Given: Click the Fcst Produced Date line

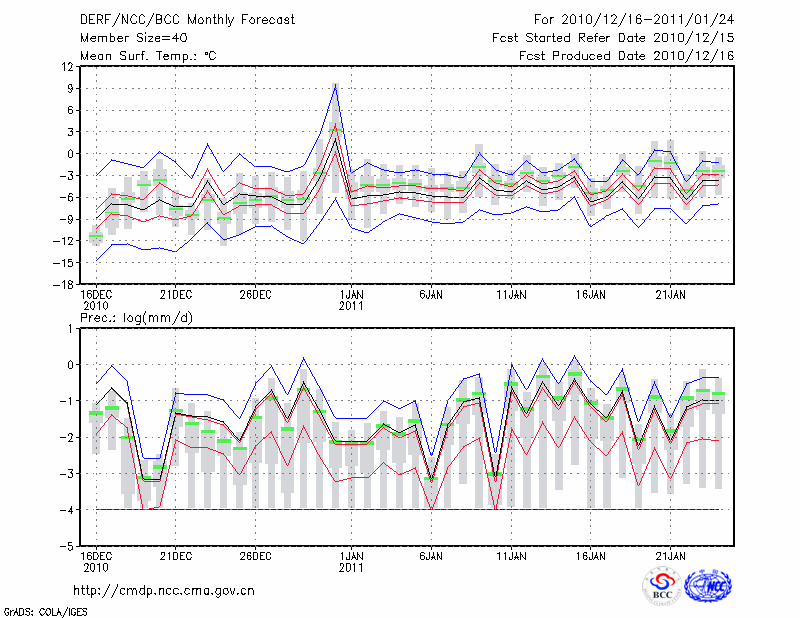Looking at the screenshot, I should tap(626, 56).
